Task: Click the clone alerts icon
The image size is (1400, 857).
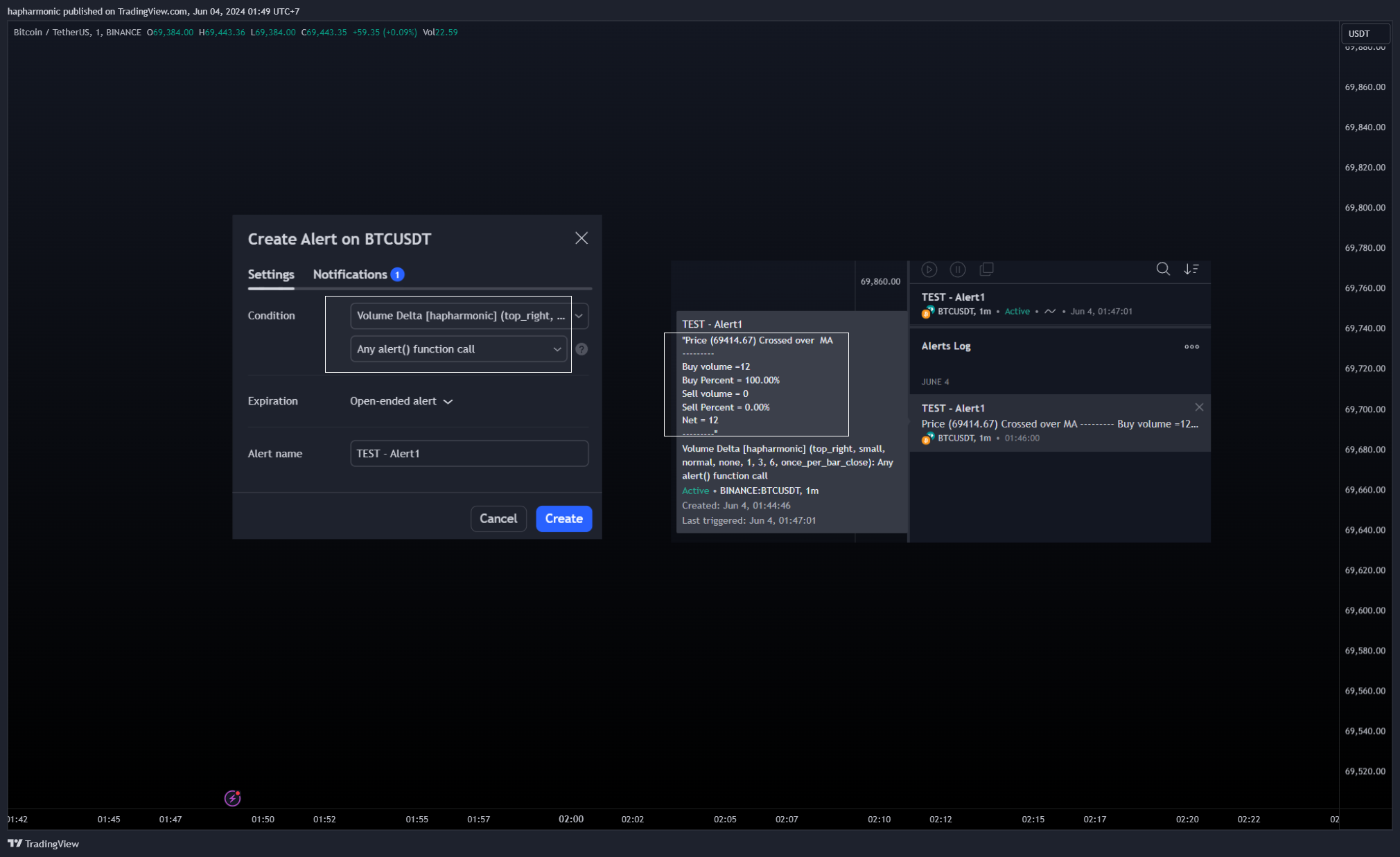Action: pyautogui.click(x=986, y=269)
